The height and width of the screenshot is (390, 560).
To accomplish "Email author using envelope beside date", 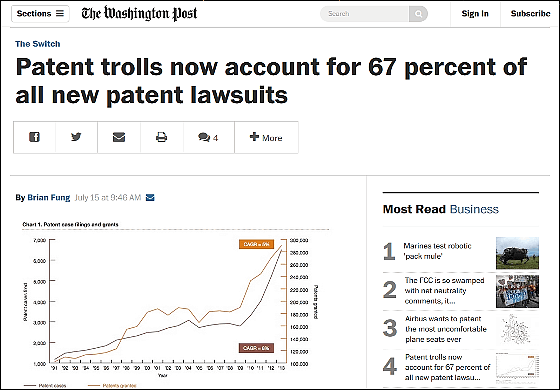I will [x=150, y=198].
